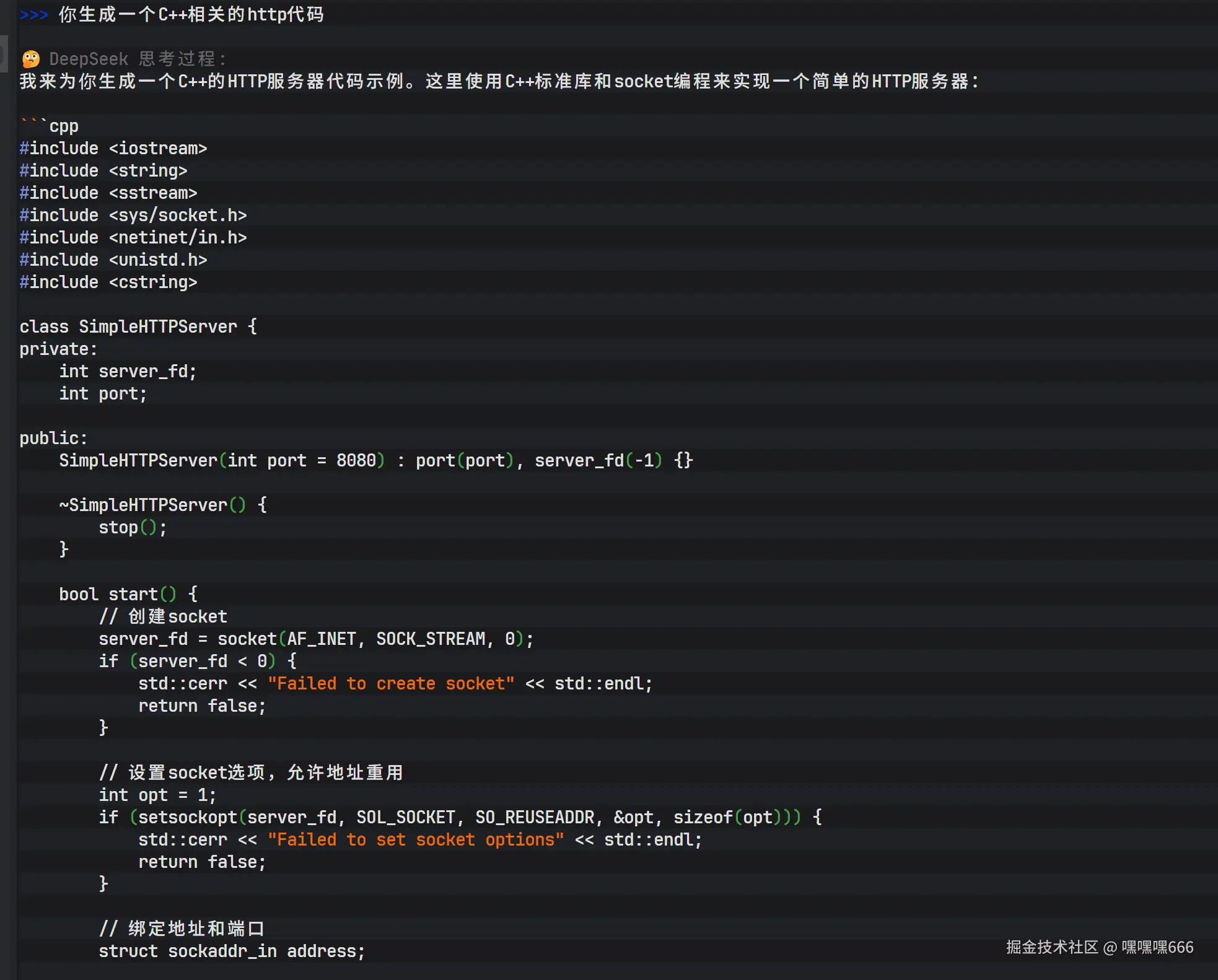Click the // 绑定地址和端口 comment

coord(181,929)
